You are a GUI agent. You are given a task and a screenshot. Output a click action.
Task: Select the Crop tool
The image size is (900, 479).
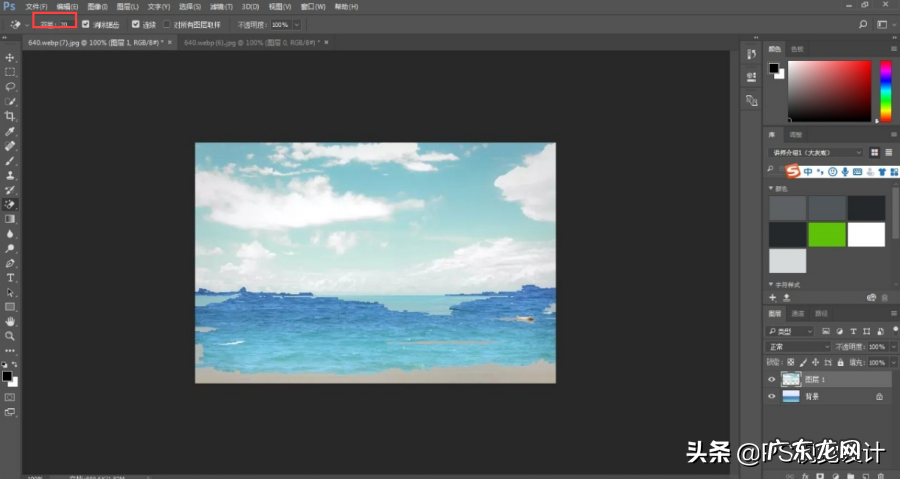[x=10, y=116]
